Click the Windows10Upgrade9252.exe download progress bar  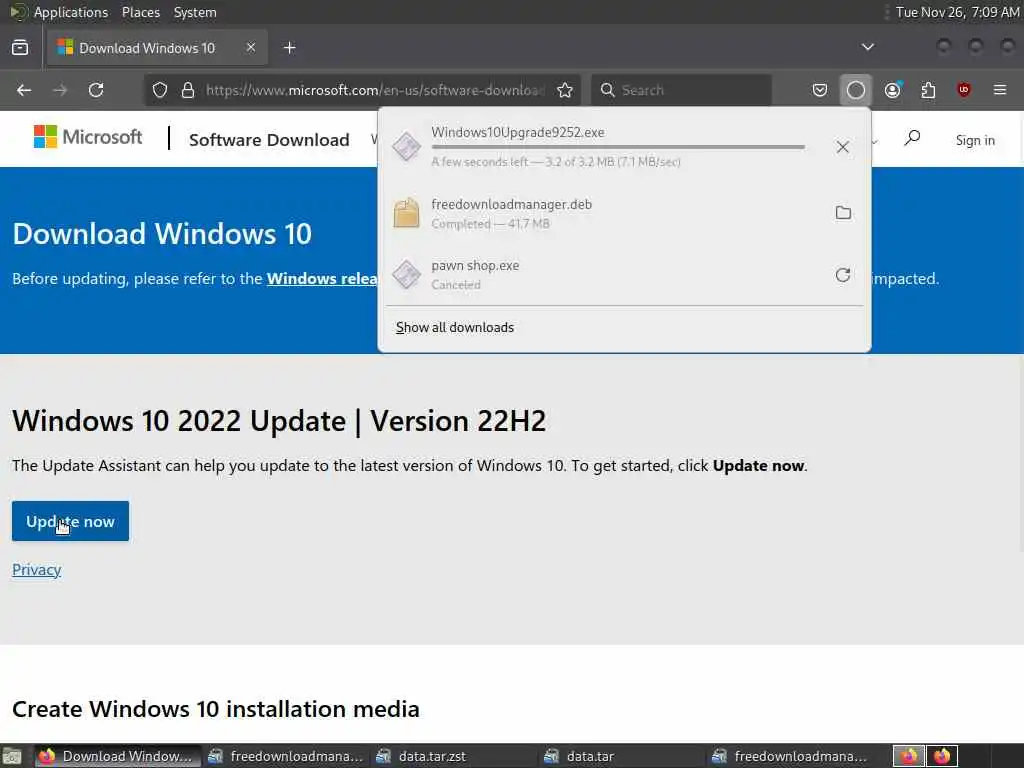point(618,147)
